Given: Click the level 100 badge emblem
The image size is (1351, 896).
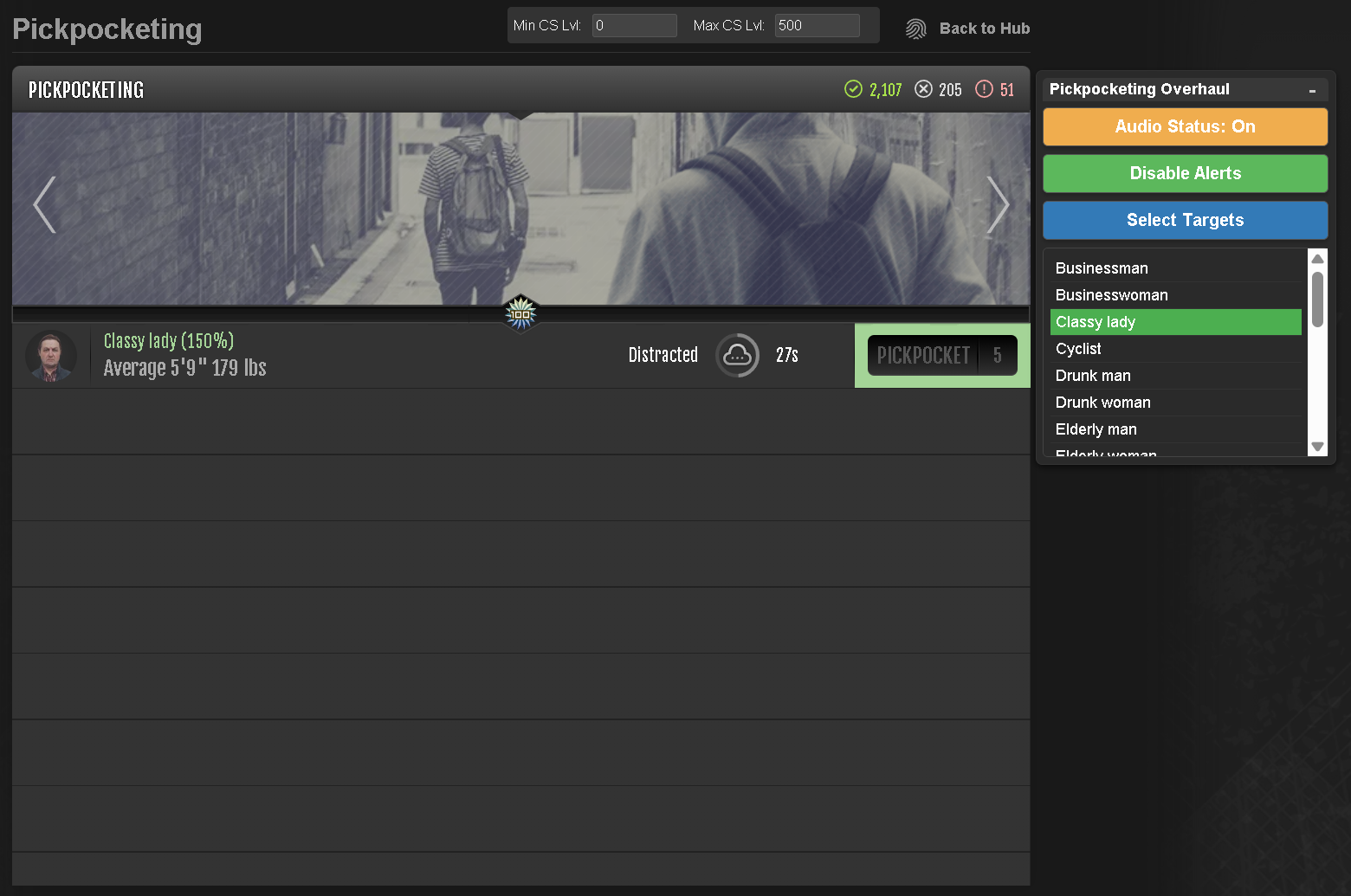Looking at the screenshot, I should pos(520,313).
